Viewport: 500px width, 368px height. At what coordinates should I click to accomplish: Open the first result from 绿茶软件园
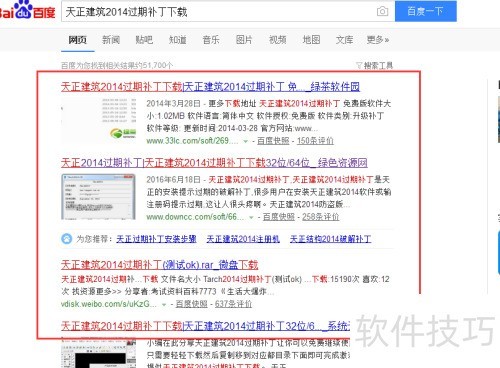210,87
